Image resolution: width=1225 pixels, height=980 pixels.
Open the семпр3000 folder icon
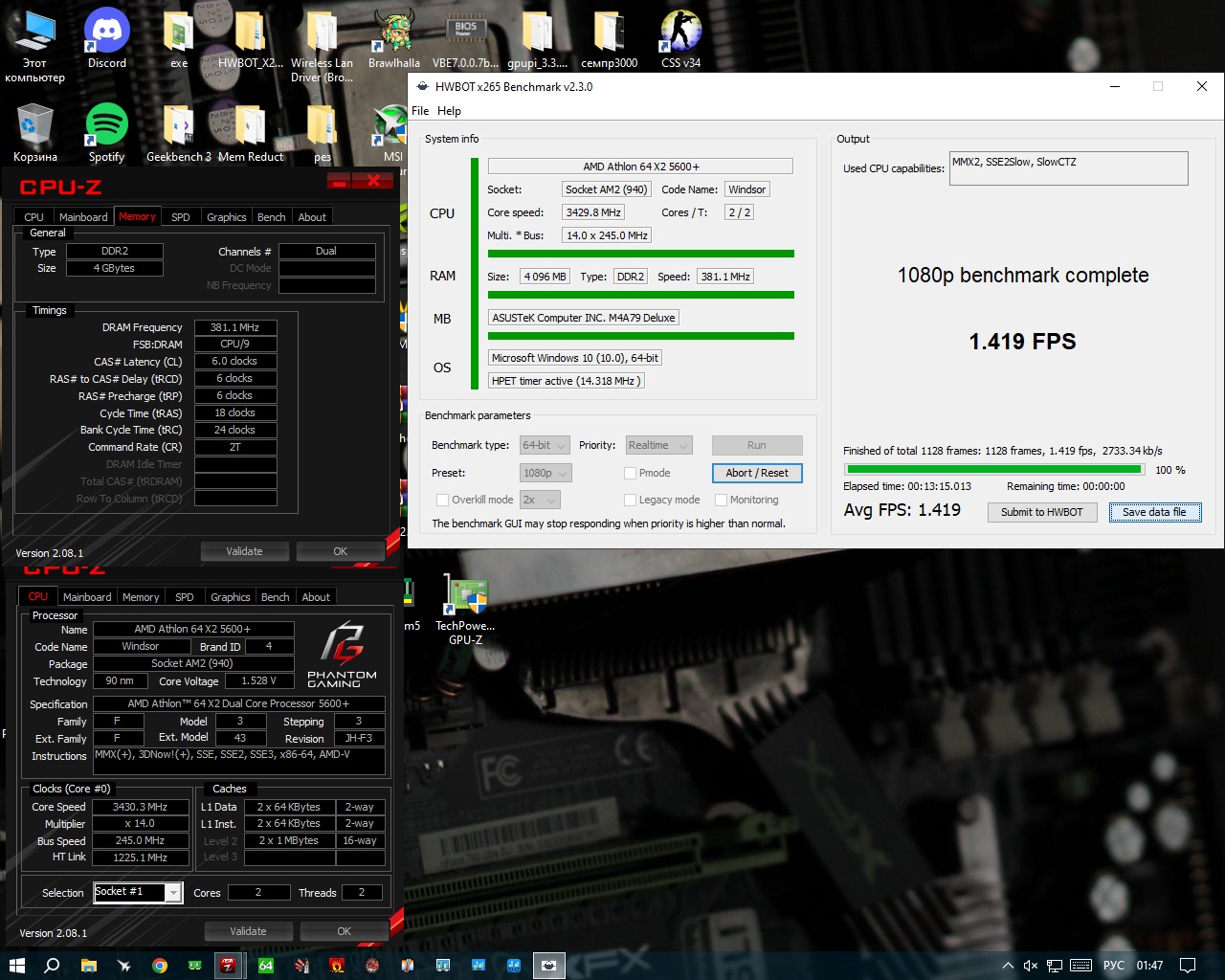point(609,38)
